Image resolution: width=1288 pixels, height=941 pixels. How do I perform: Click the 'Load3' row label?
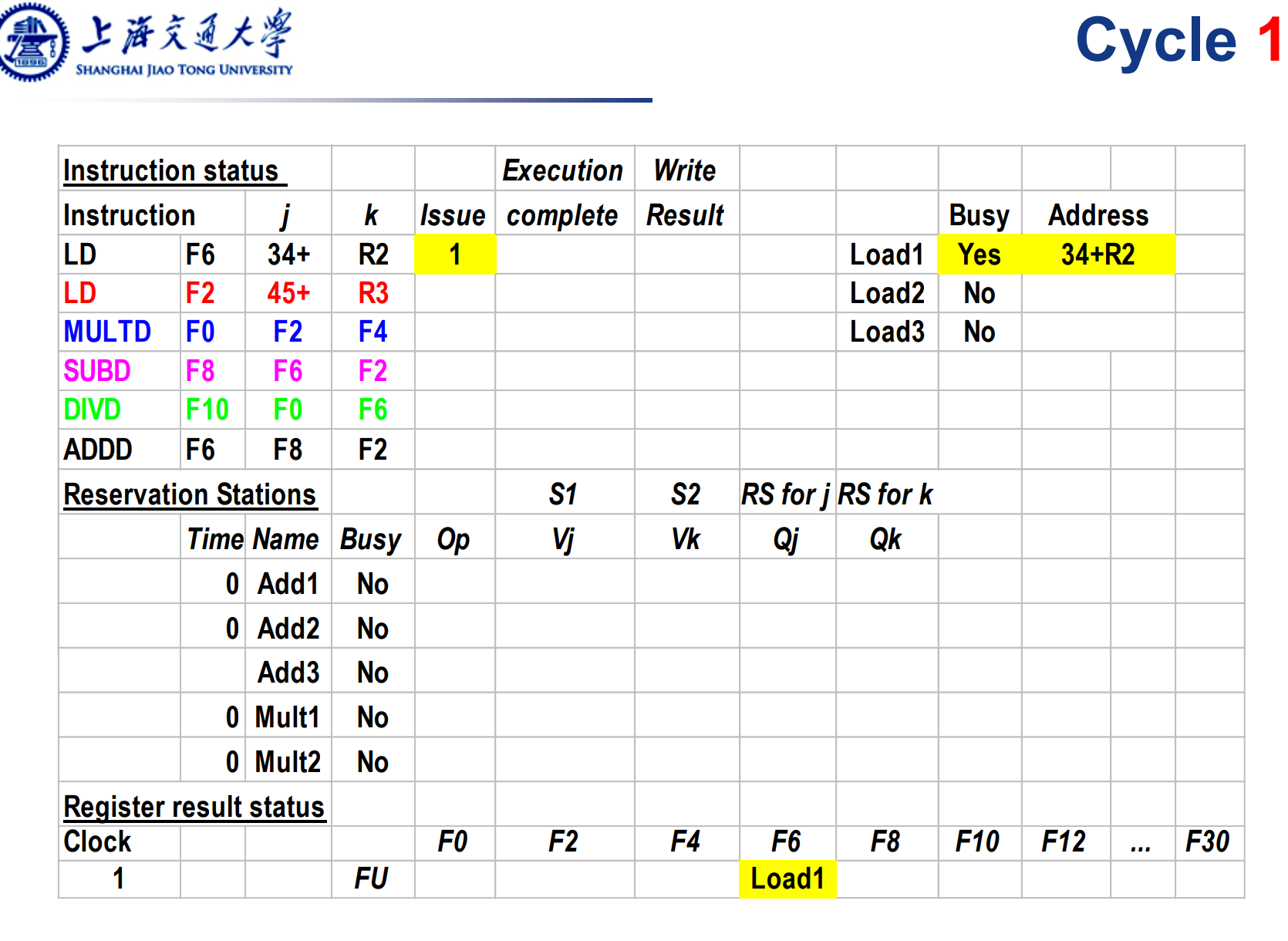tap(887, 332)
